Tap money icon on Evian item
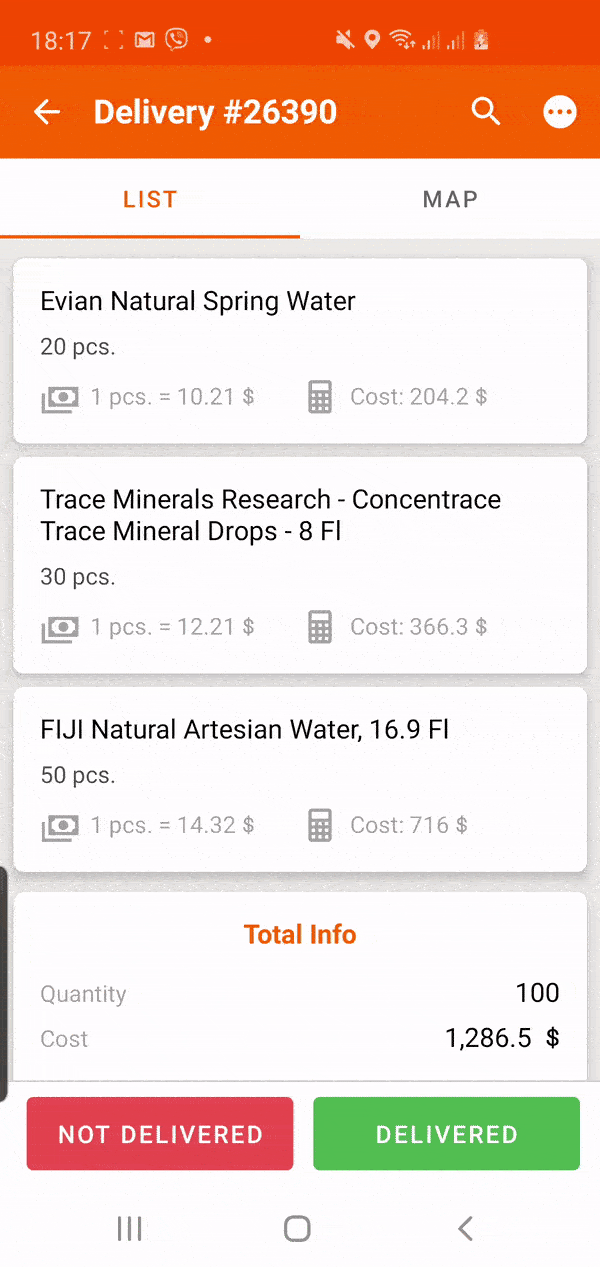 59,399
